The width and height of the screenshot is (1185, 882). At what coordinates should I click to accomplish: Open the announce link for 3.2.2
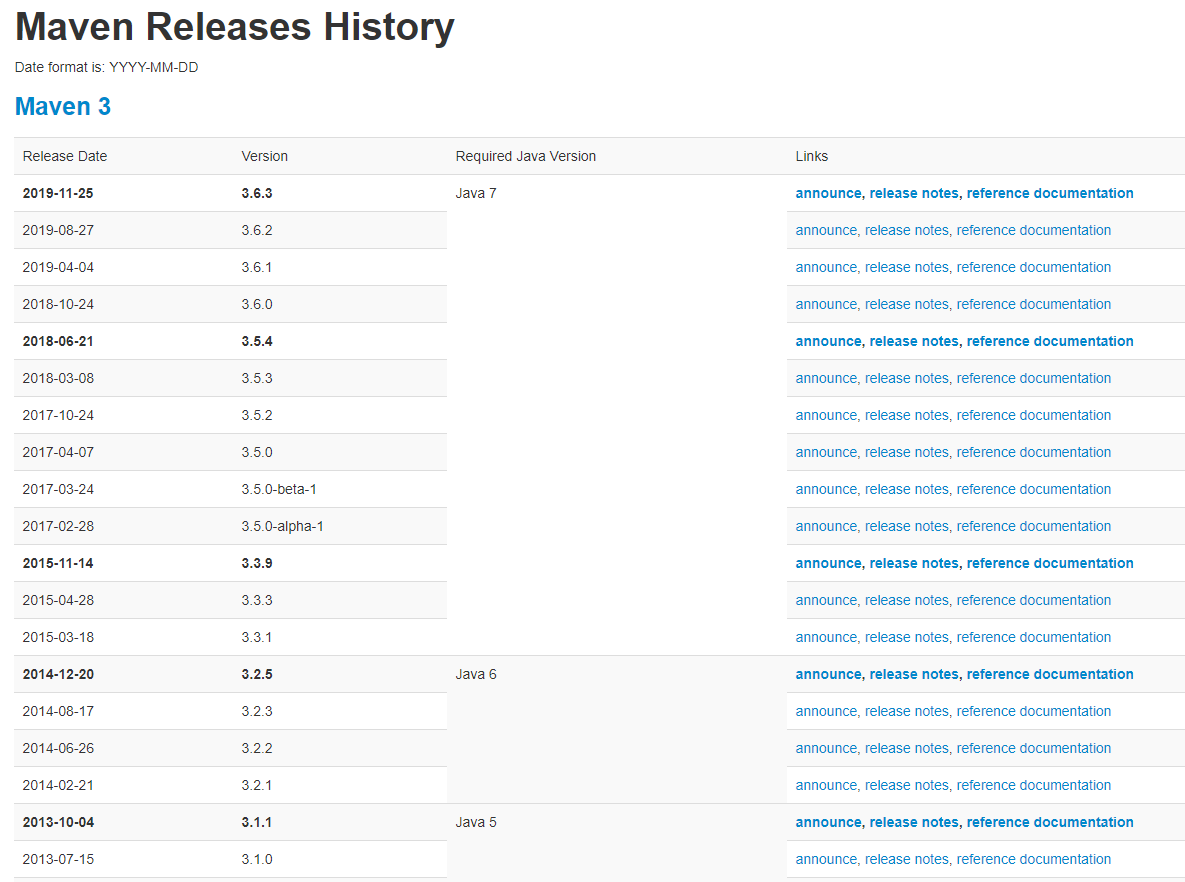[x=827, y=749]
